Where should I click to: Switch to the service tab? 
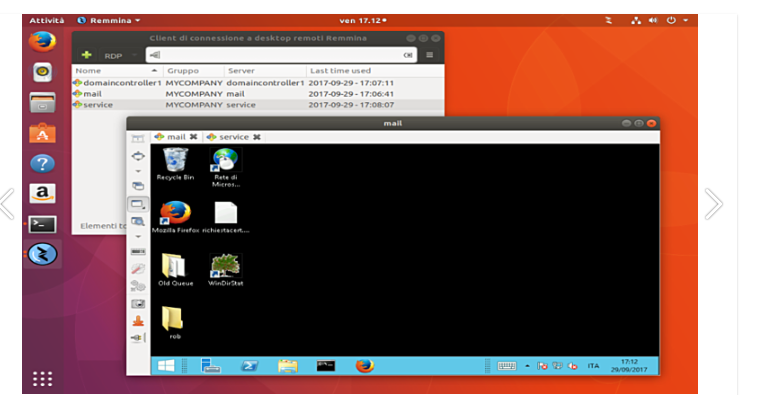pyautogui.click(x=233, y=137)
